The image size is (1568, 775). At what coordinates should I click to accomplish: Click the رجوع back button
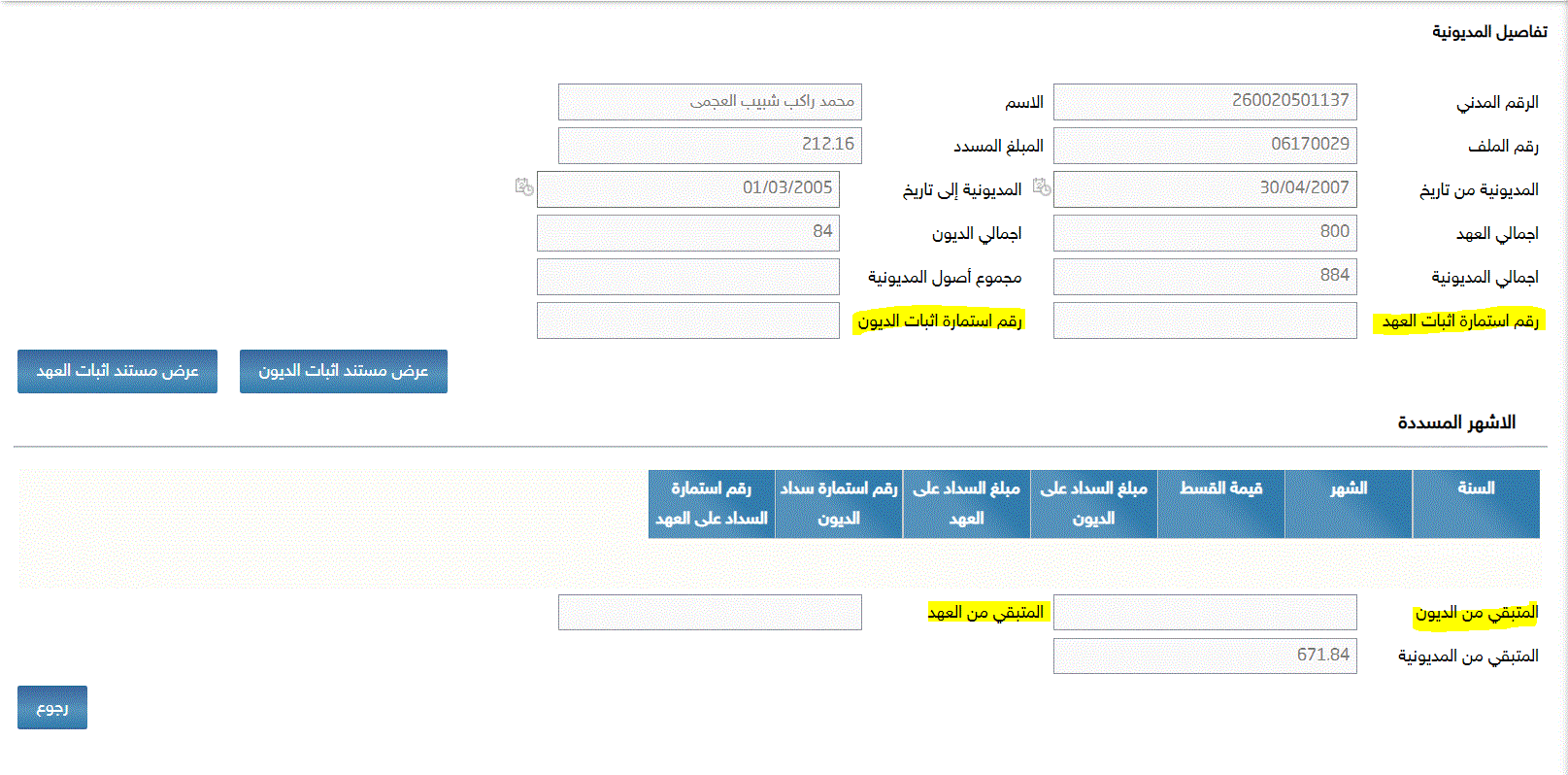click(x=52, y=707)
